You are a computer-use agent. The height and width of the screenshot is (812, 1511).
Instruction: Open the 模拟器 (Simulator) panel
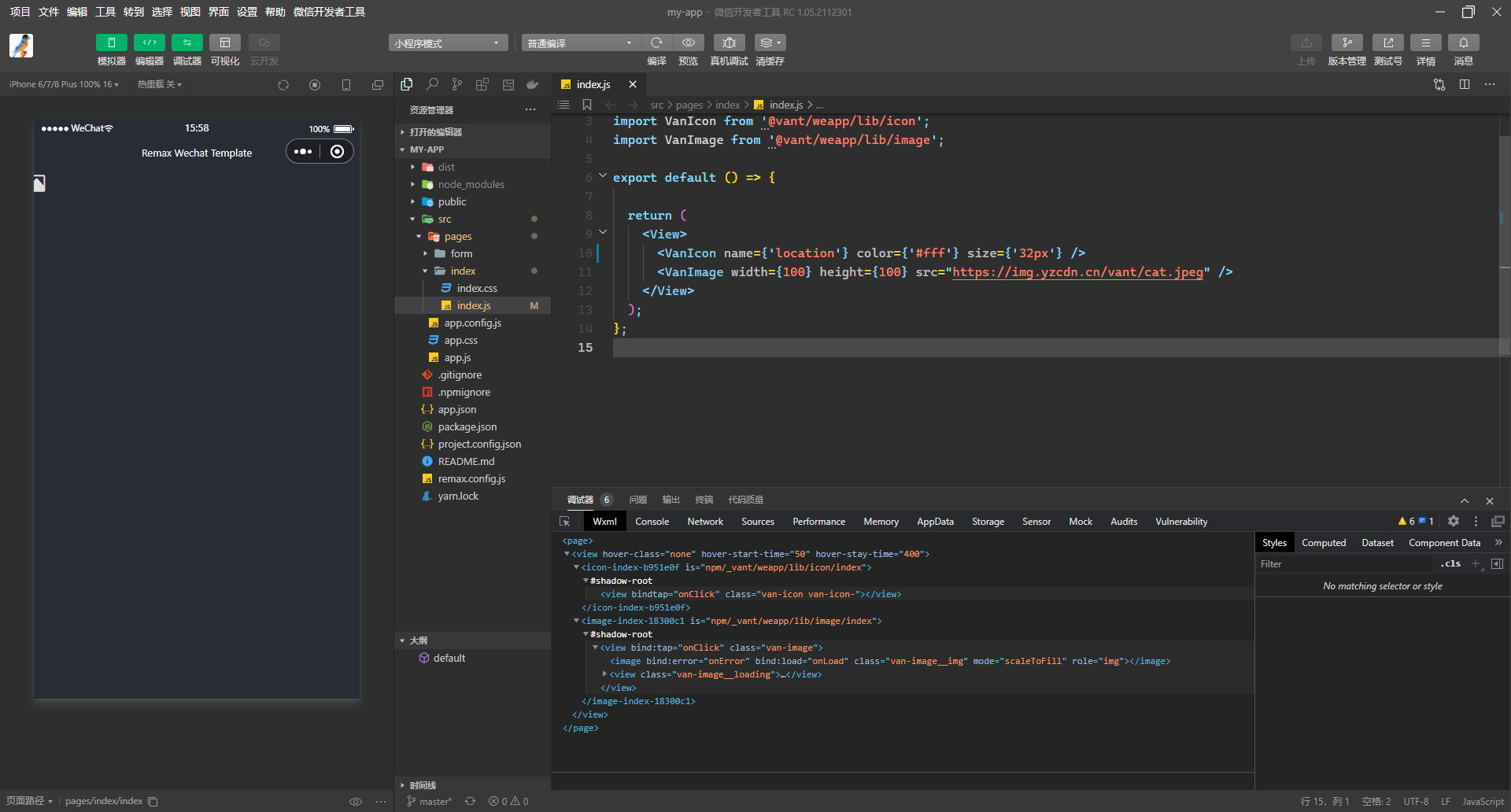(x=111, y=49)
